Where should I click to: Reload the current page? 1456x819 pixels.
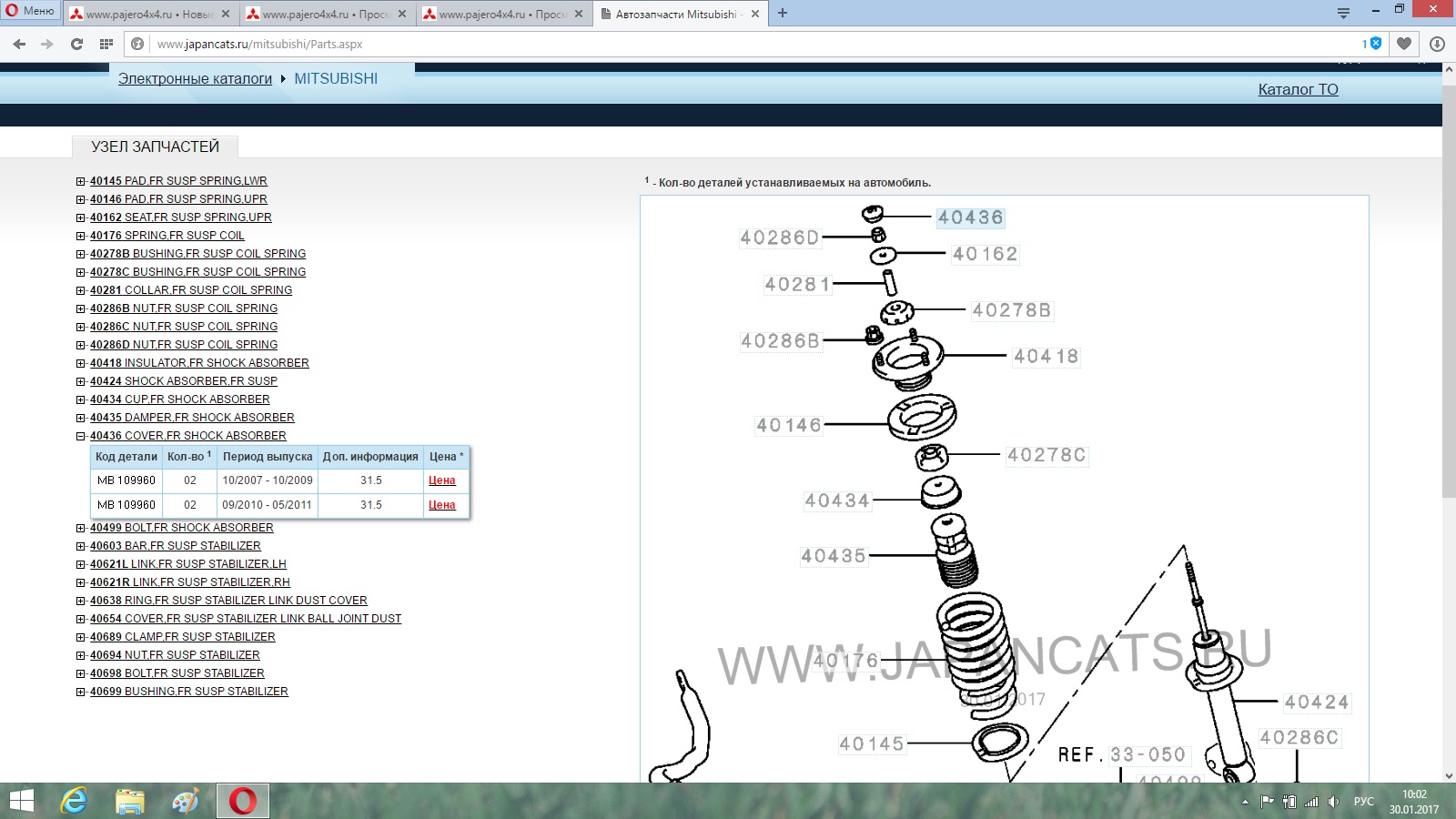(x=76, y=44)
